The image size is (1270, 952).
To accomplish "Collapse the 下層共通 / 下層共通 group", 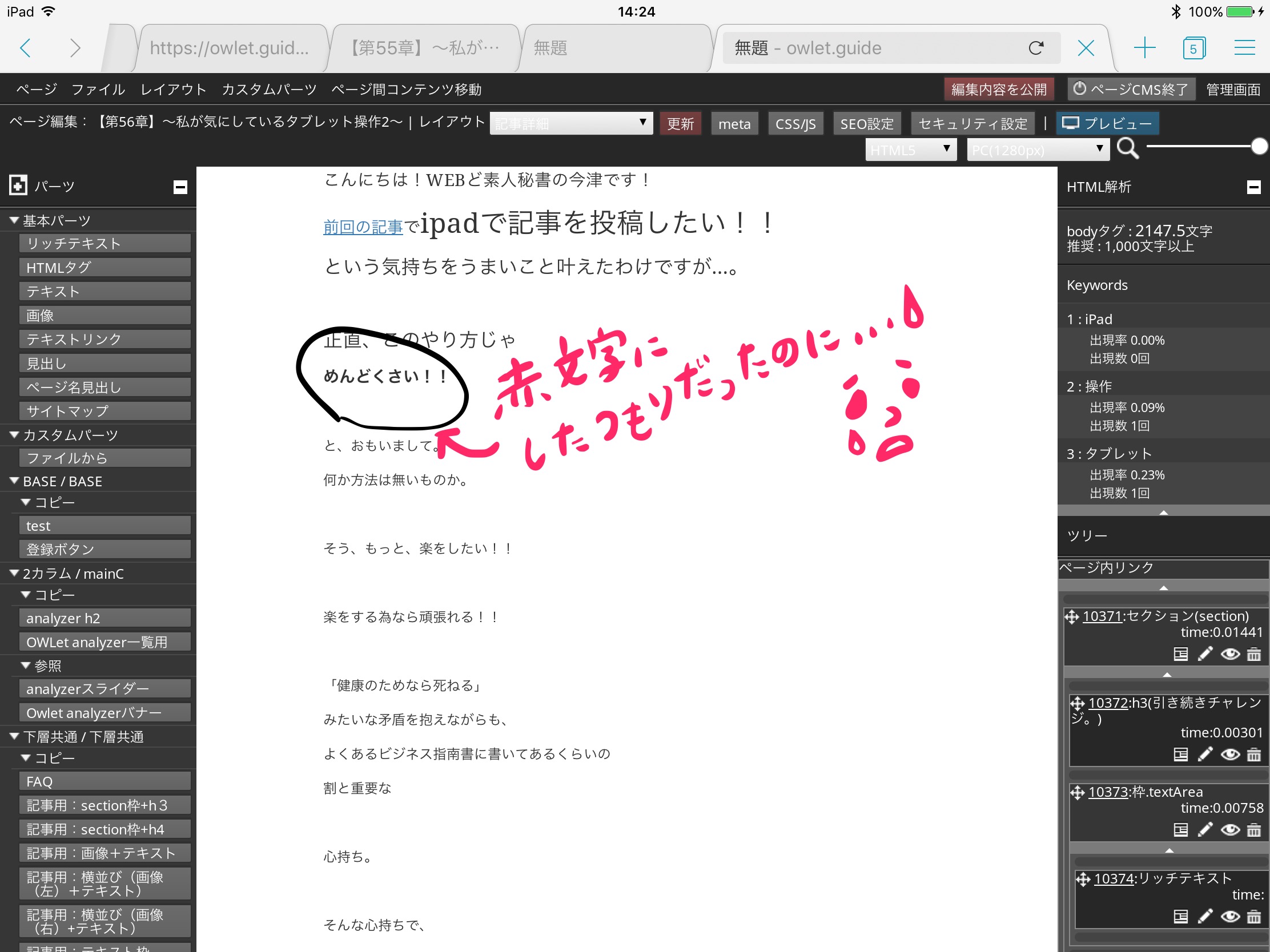I will pyautogui.click(x=15, y=736).
